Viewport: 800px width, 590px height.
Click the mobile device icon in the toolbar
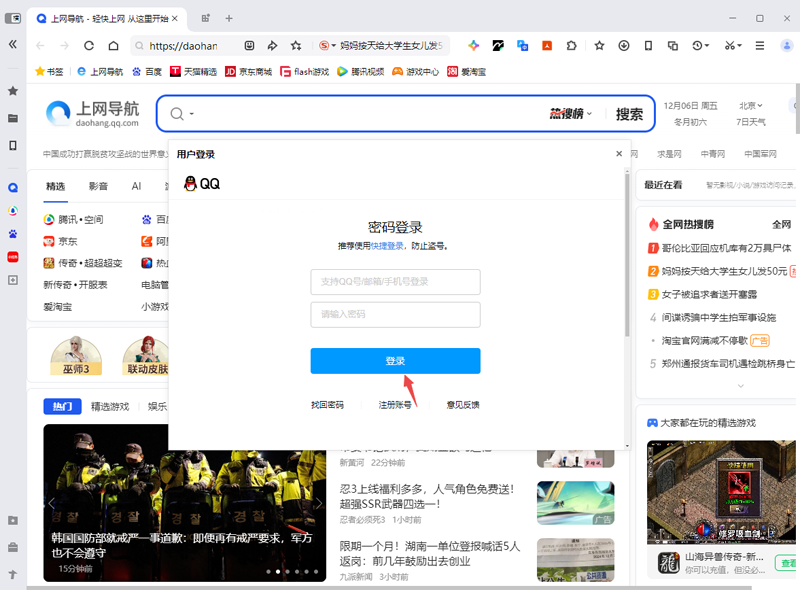pos(648,46)
